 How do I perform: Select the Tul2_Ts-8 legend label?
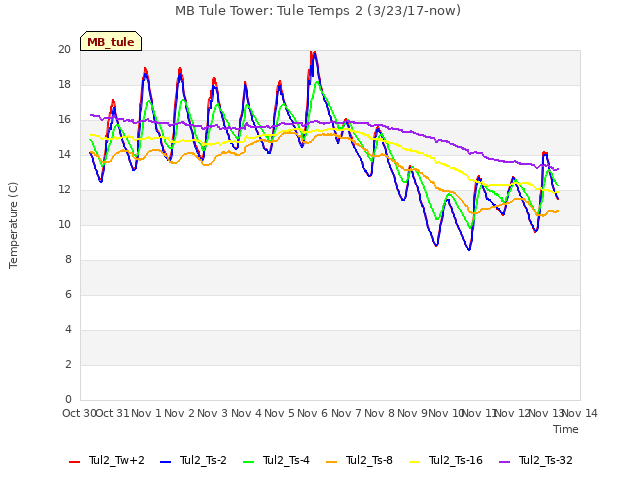point(369,460)
